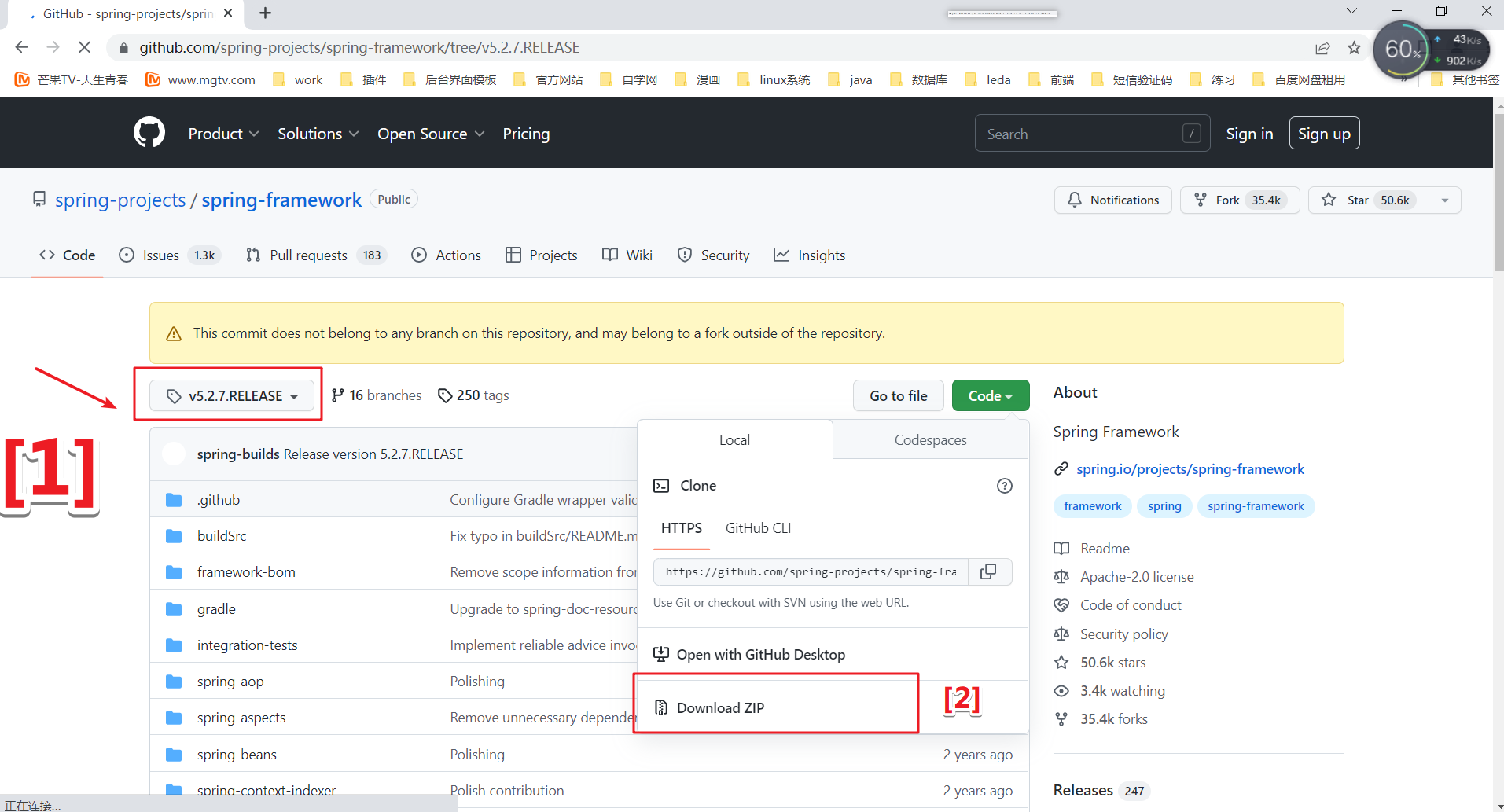Open the Insights tab

click(x=809, y=255)
